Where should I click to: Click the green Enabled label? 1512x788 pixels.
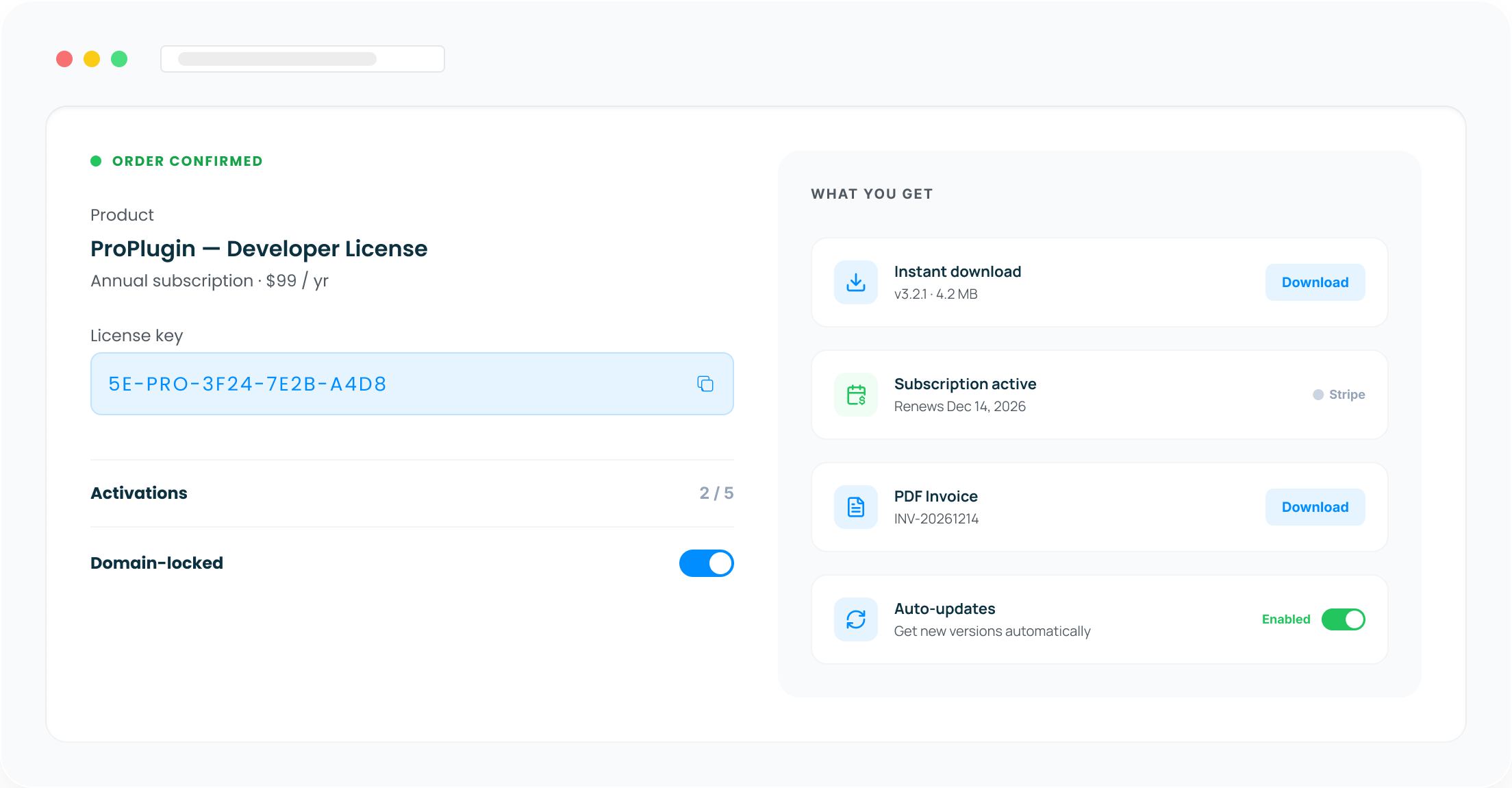pyautogui.click(x=1286, y=619)
